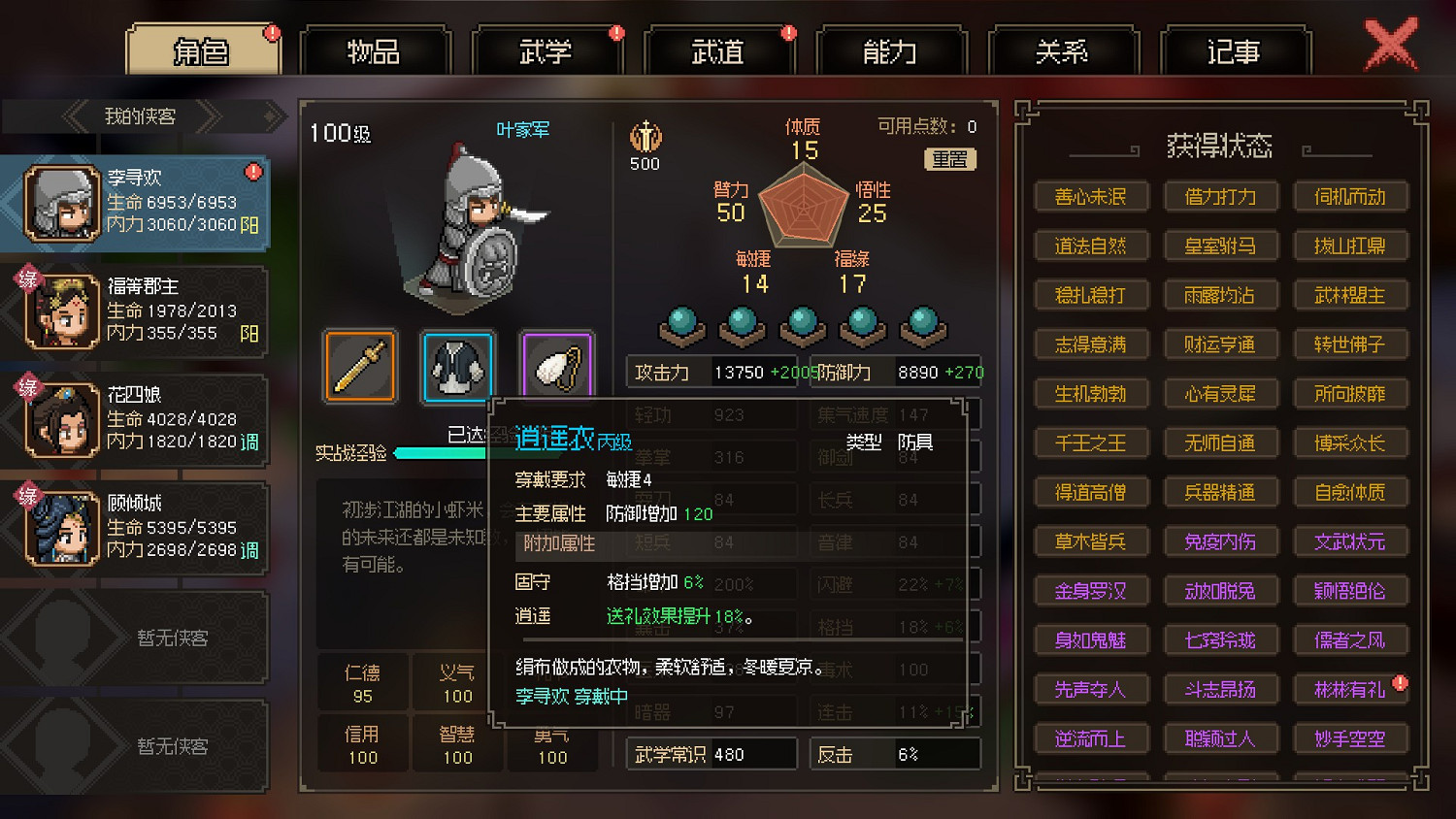Select the sword weapon equipment slot
The width and height of the screenshot is (1456, 819).
[x=360, y=366]
